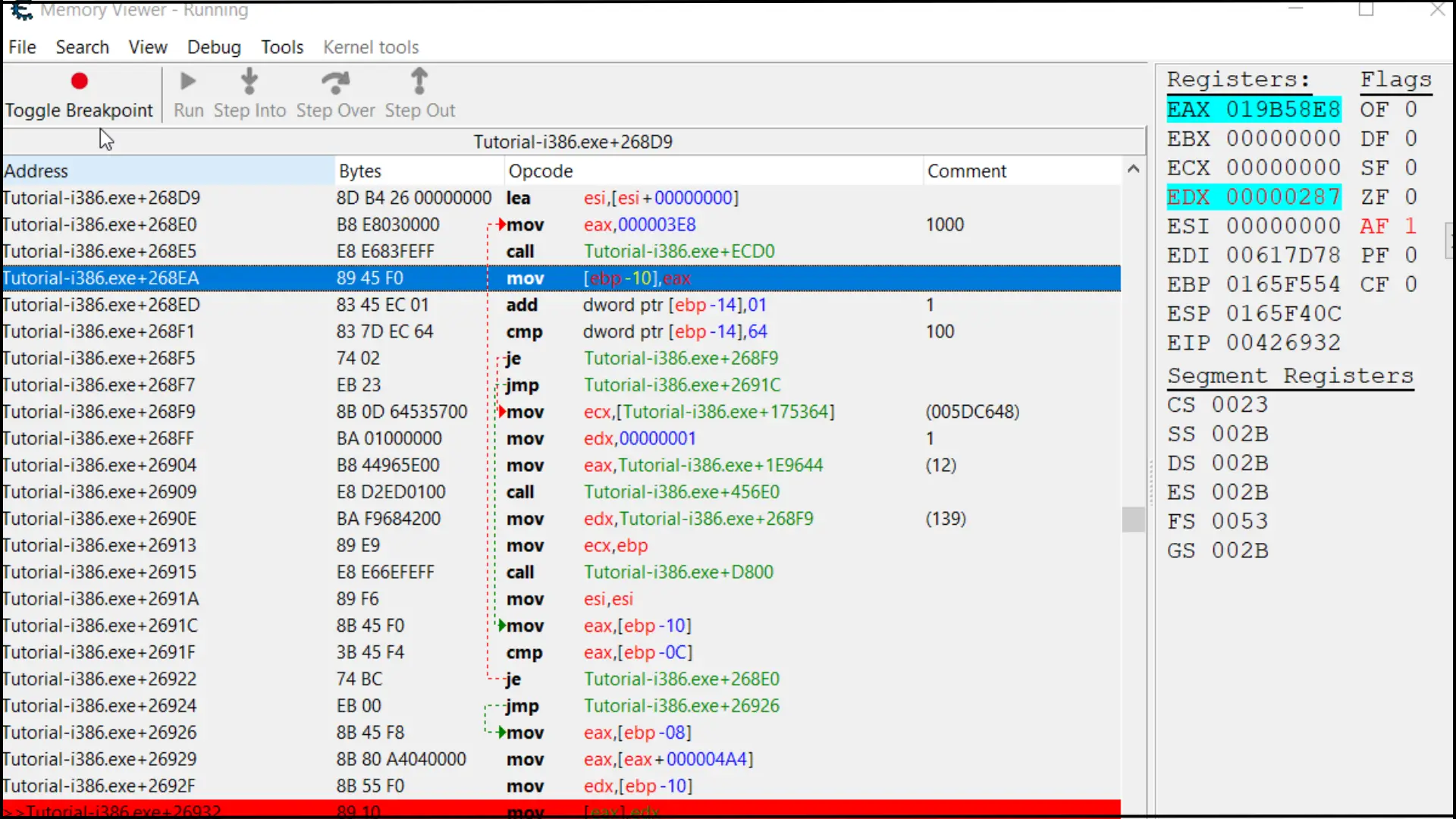Select the mov edx,[ebp-10] row at +2692F
The image size is (1456, 819).
561,786
